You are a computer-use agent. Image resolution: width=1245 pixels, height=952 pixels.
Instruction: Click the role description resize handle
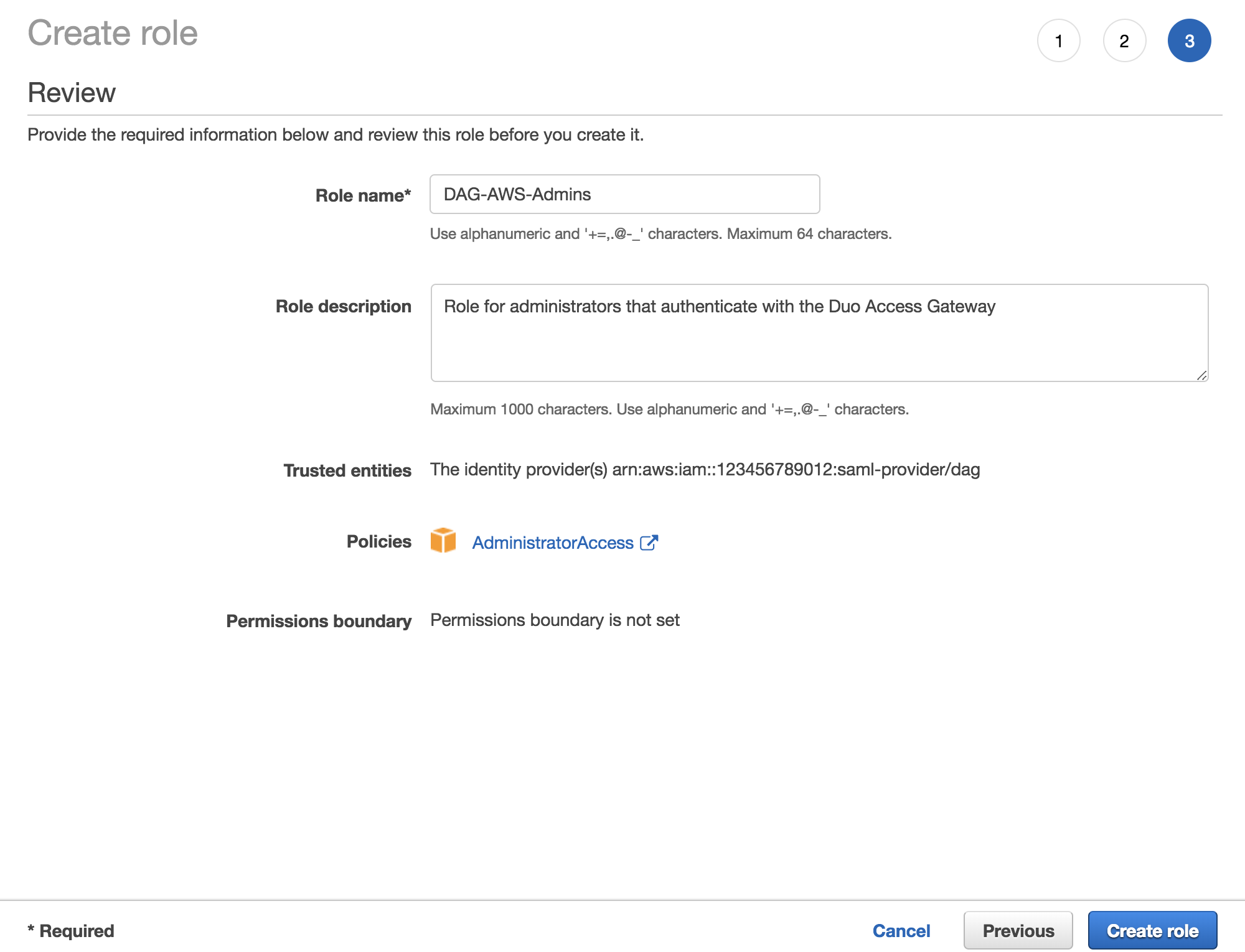click(x=1202, y=375)
